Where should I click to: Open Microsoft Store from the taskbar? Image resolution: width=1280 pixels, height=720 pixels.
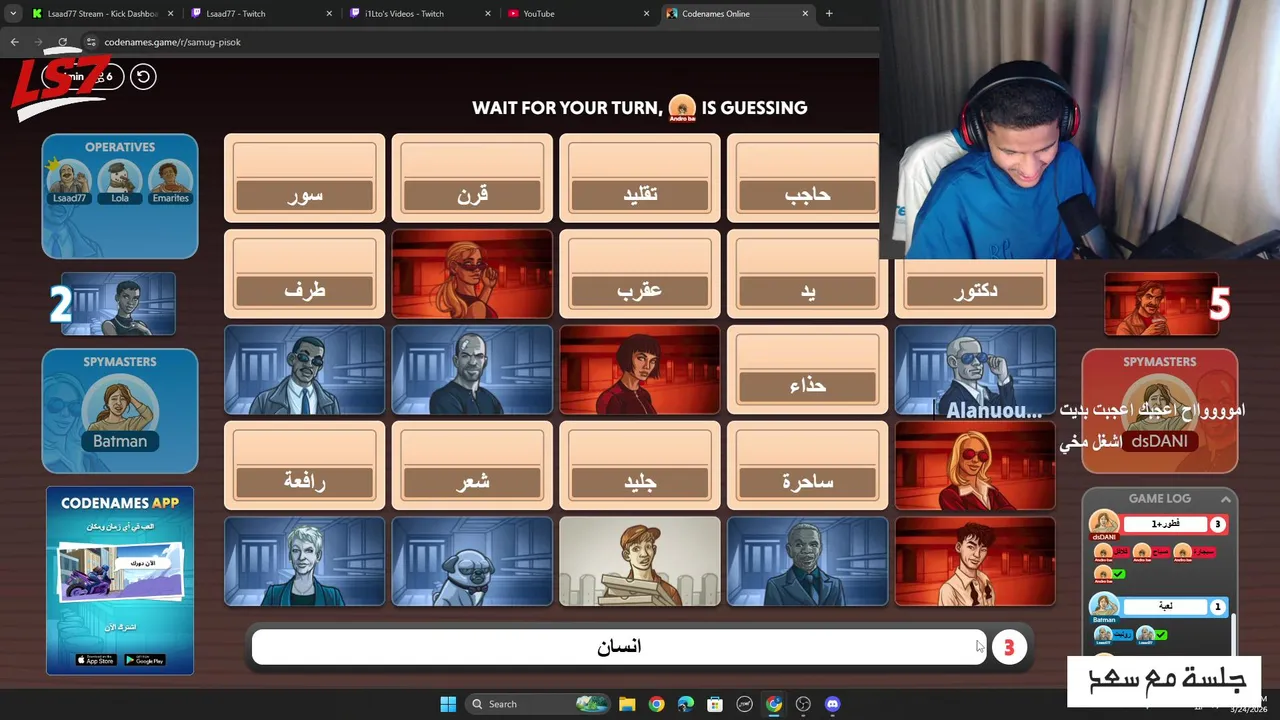point(715,704)
